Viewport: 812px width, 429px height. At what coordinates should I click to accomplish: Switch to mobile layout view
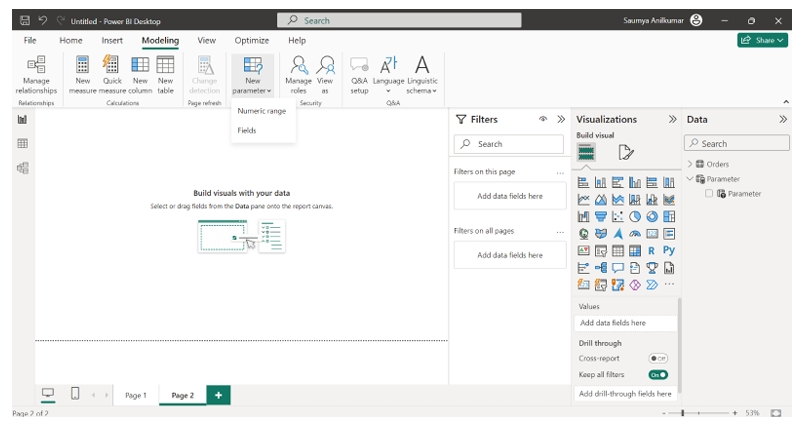(x=75, y=394)
